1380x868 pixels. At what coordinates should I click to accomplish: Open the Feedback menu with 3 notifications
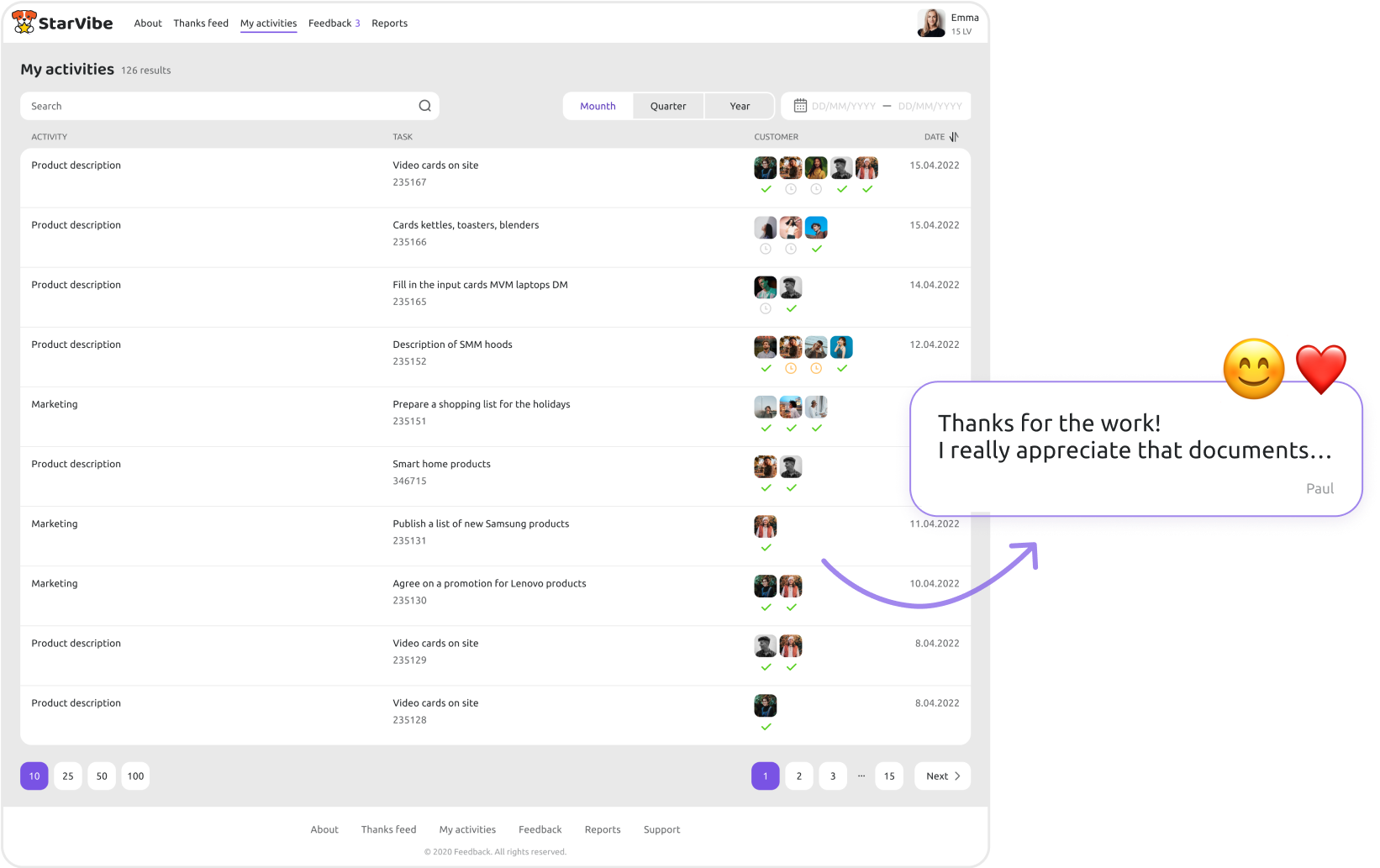click(x=334, y=24)
